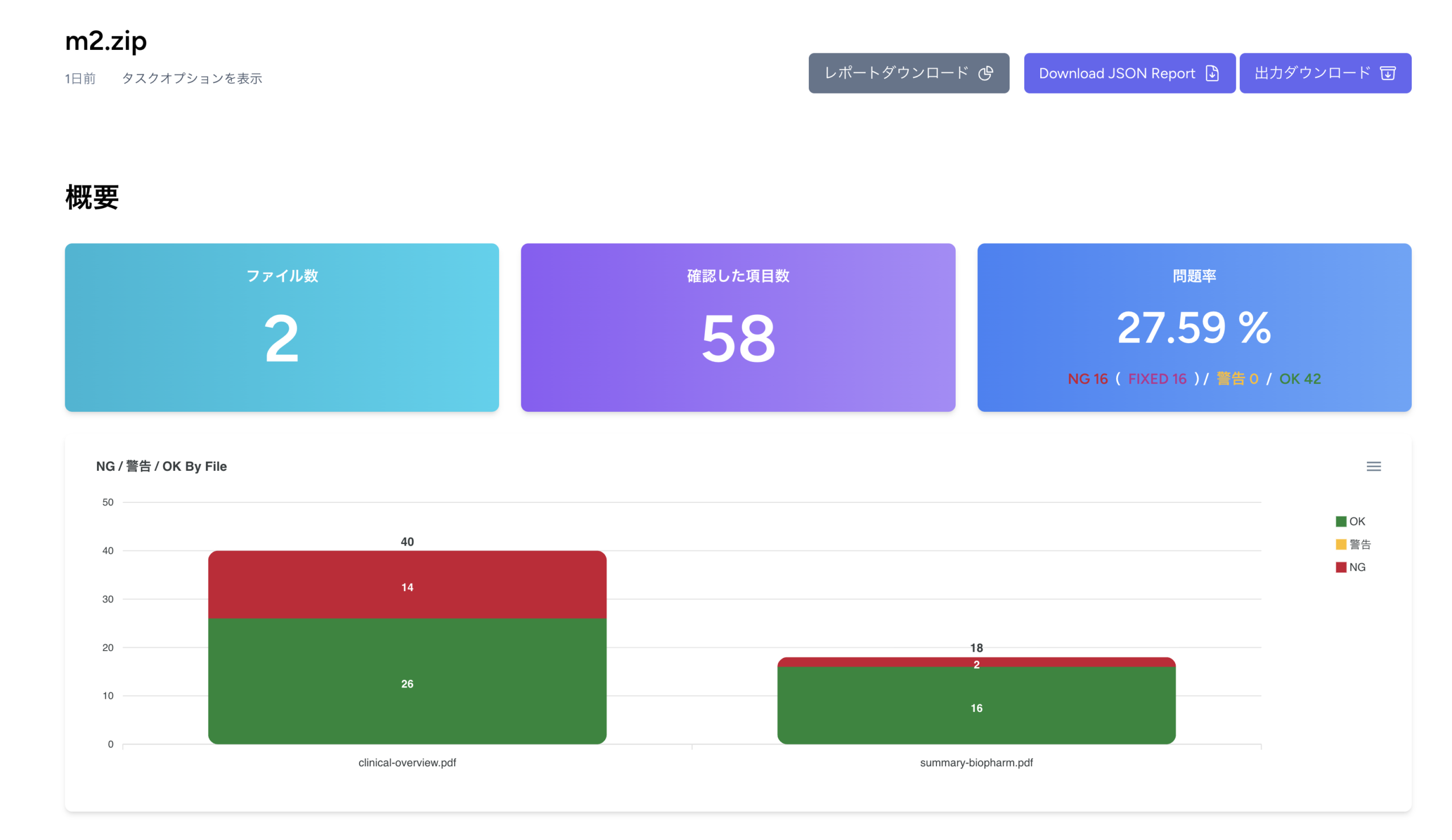Click the 確認した項目数 card
Viewport: 1452px width, 840px height.
[738, 327]
